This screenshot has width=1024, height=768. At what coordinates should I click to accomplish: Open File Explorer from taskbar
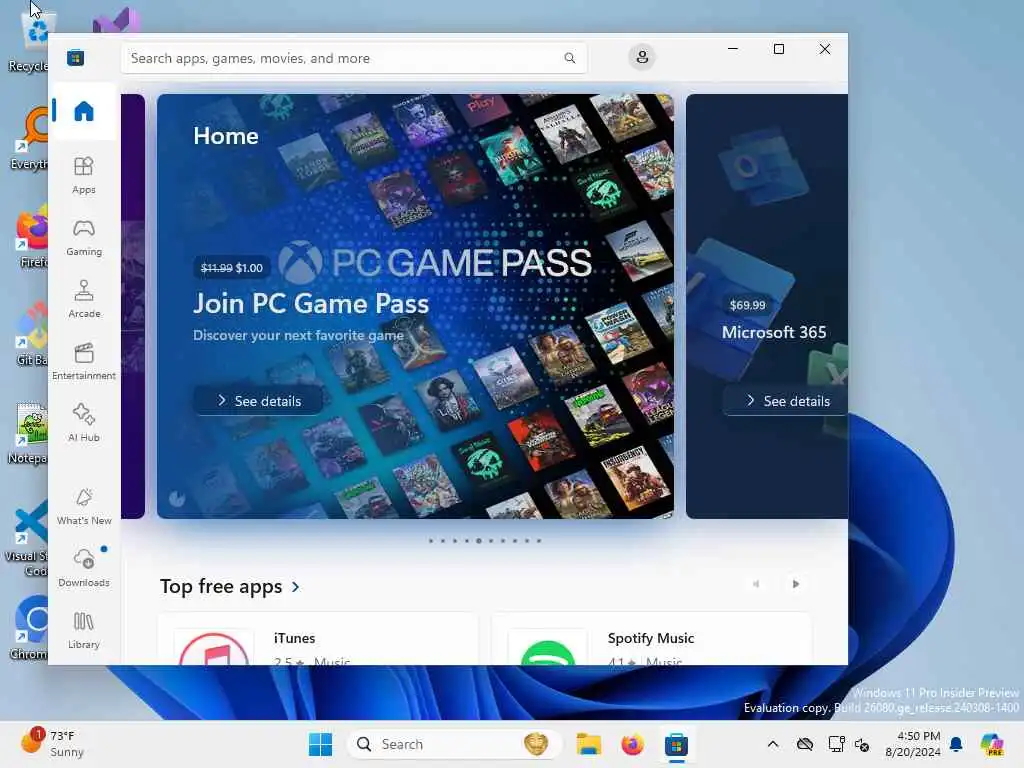pos(588,744)
